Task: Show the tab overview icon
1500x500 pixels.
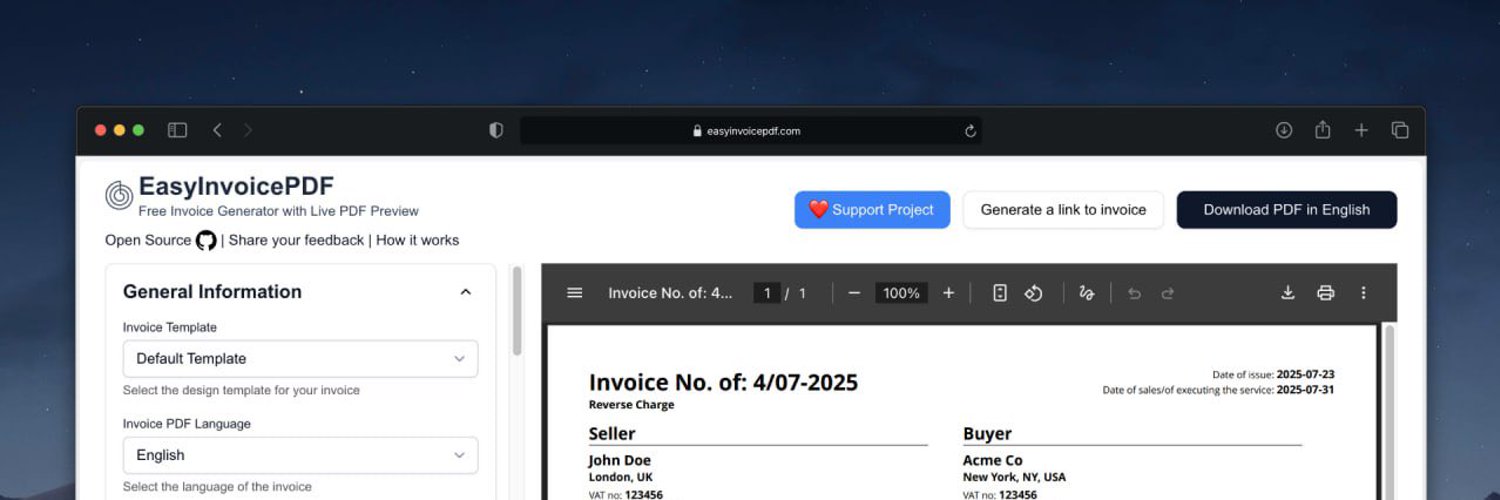Action: [x=1400, y=130]
